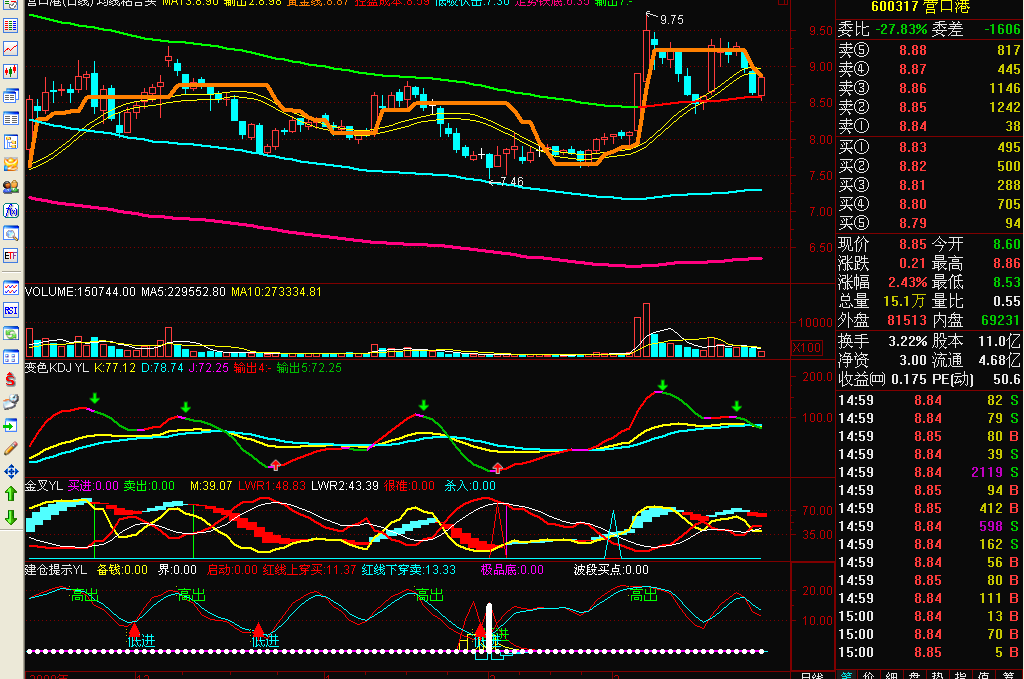Open the colored quote table icon
Screen dimensions: 1024x679
(10, 26)
